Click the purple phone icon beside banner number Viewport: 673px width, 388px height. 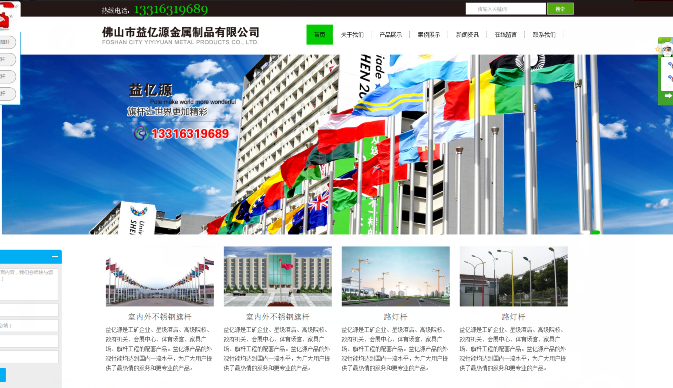tap(141, 133)
